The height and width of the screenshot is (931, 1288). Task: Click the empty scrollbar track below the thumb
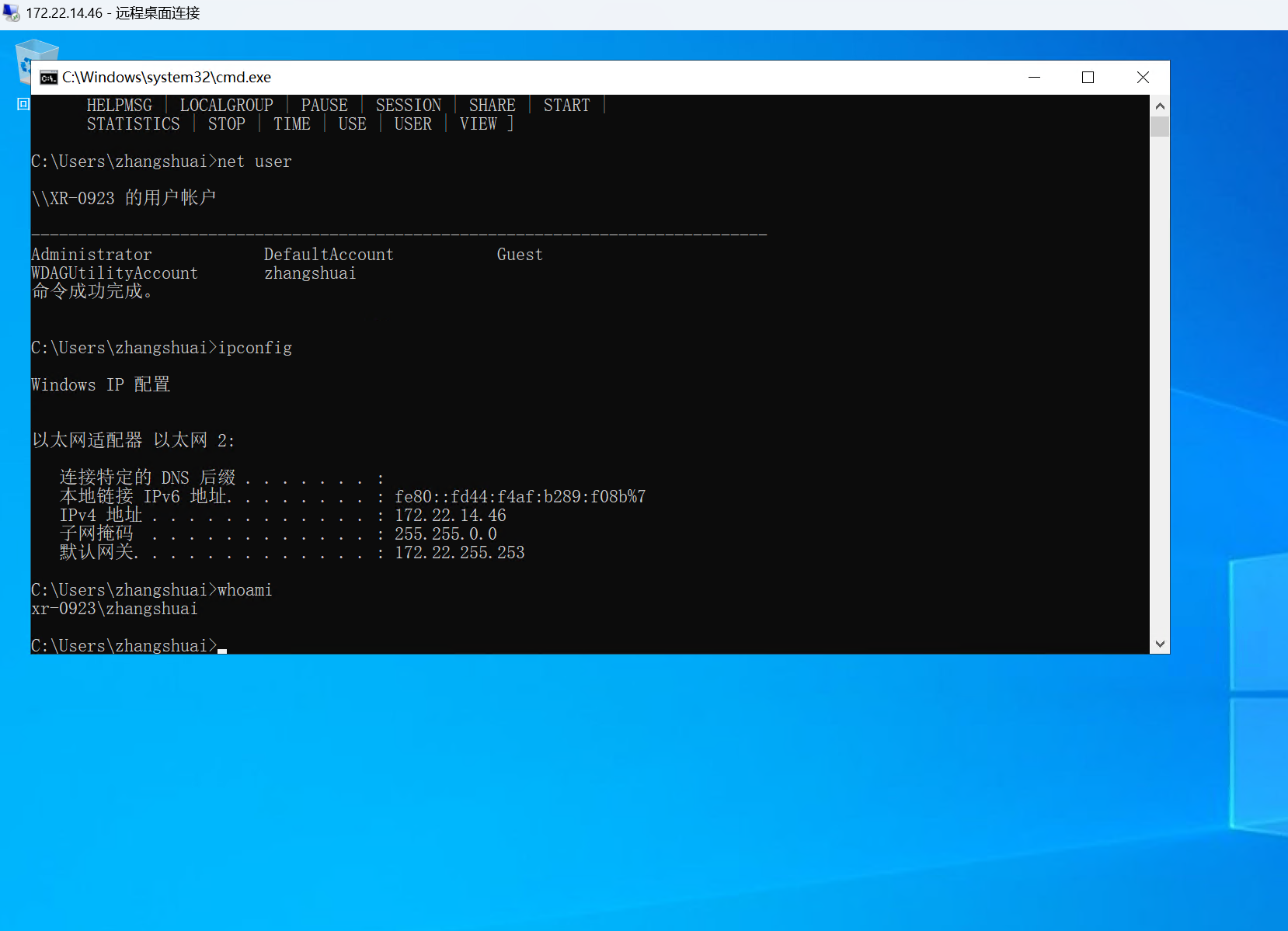point(1160,385)
